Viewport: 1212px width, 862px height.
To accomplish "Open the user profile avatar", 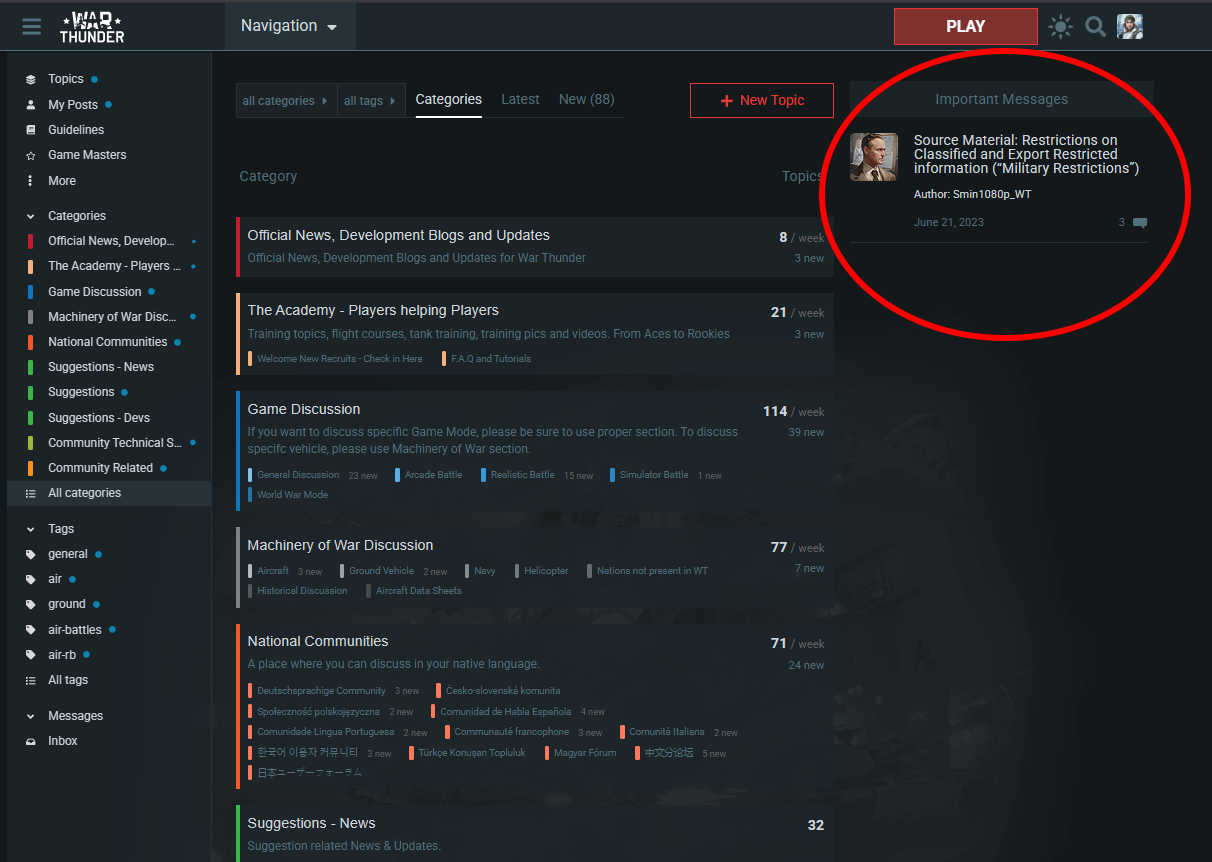I will (1130, 27).
